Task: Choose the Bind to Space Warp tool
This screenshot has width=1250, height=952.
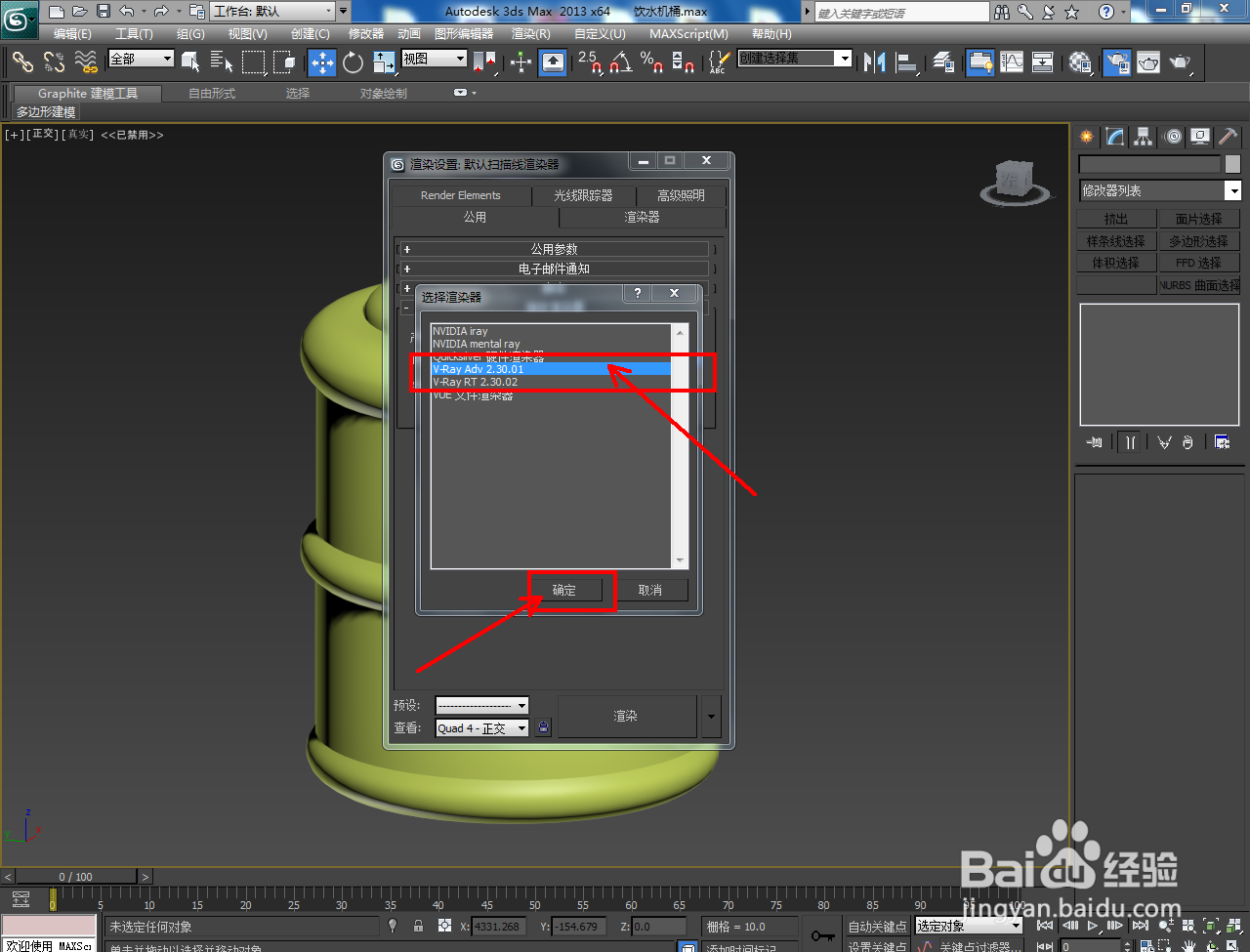Action: [86, 62]
